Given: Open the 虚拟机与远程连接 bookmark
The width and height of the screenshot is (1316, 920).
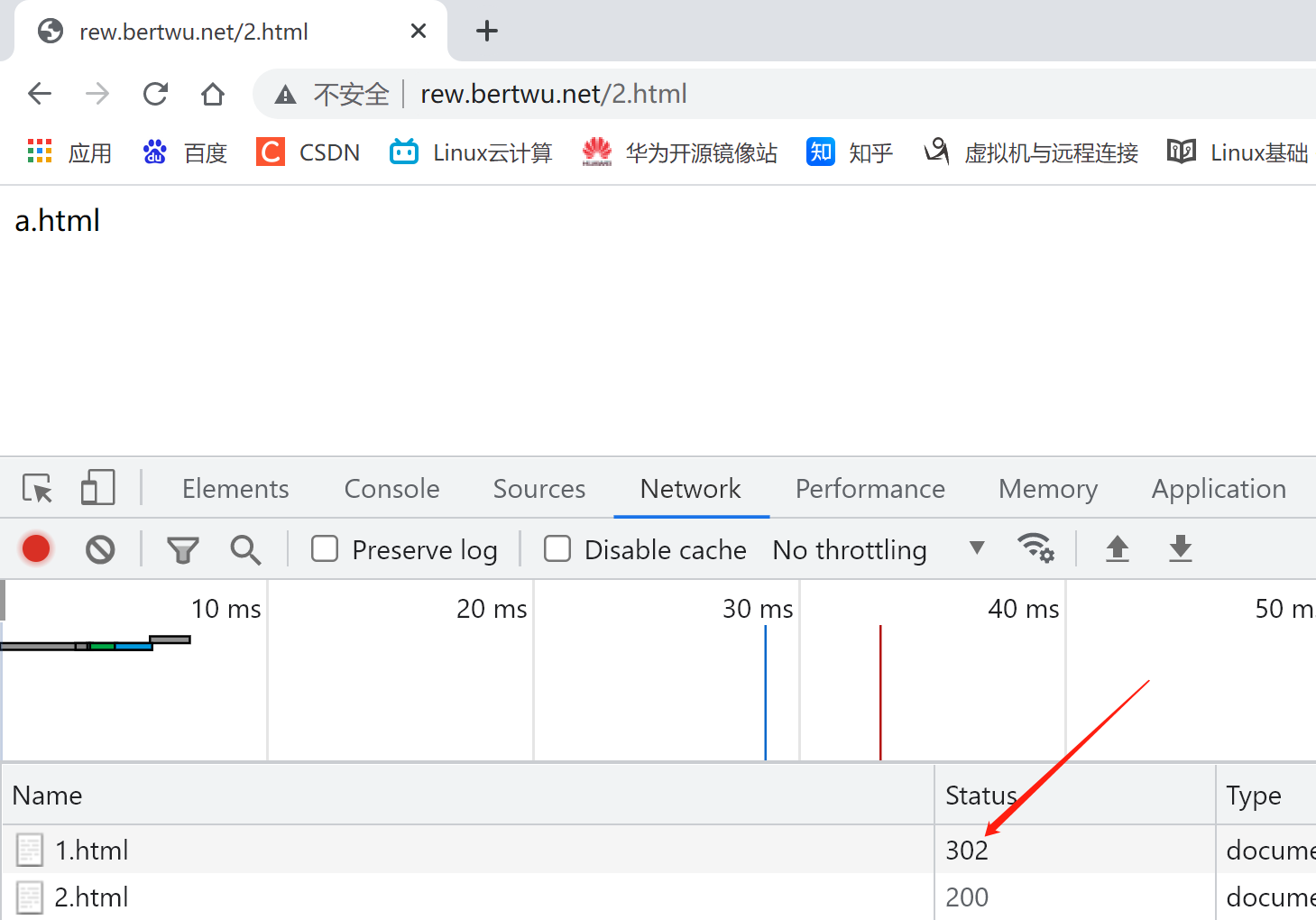Looking at the screenshot, I should [x=1030, y=152].
